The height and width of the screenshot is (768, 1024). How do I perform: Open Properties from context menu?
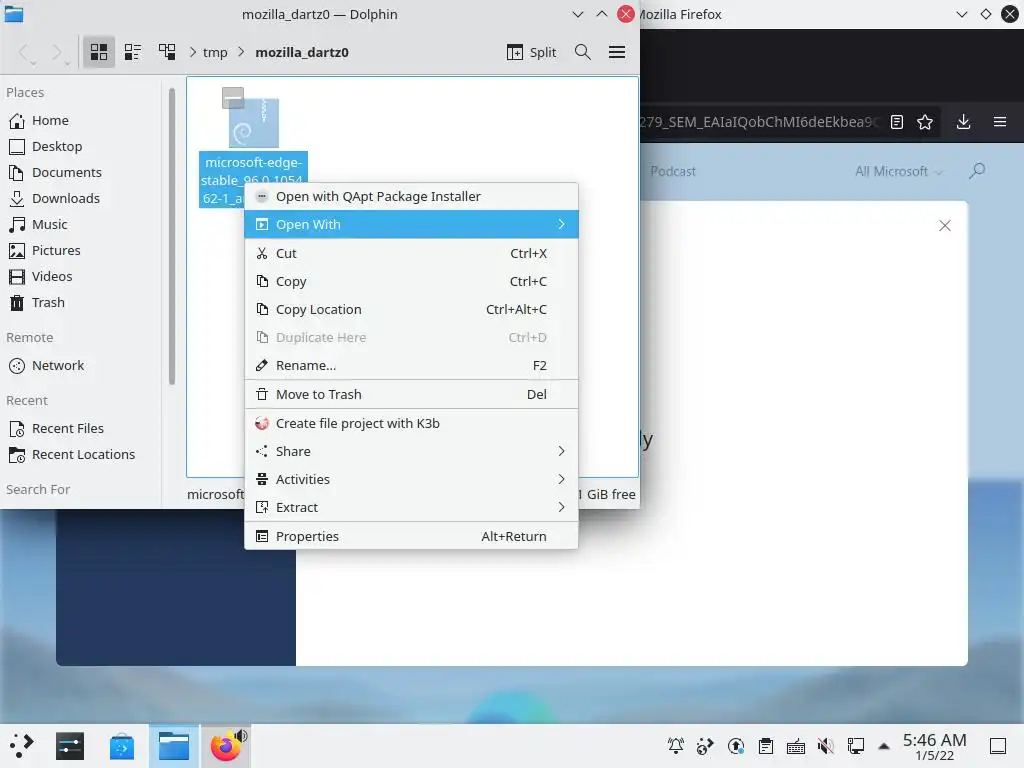coord(411,536)
